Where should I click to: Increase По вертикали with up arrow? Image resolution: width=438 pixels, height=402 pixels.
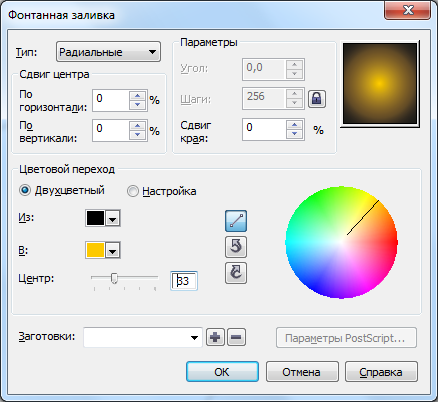tap(138, 126)
